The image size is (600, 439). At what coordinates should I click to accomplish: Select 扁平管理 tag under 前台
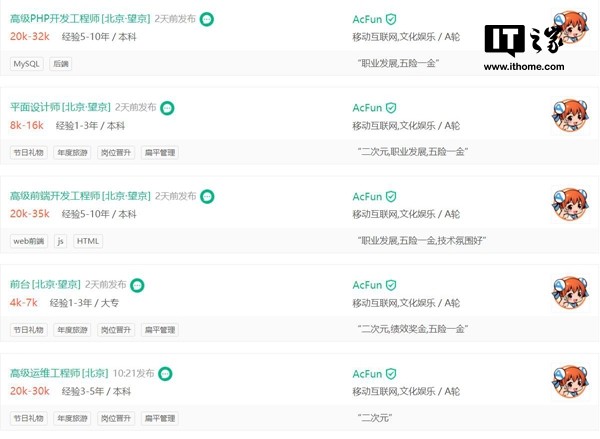(160, 330)
